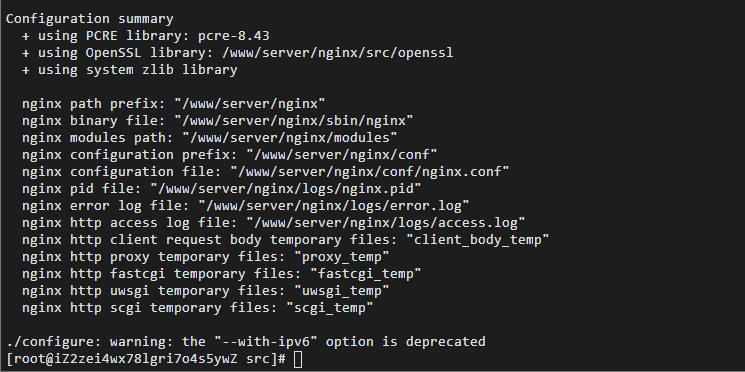Click the access.log file path
Image resolution: width=745 pixels, height=372 pixels.
coord(386,222)
